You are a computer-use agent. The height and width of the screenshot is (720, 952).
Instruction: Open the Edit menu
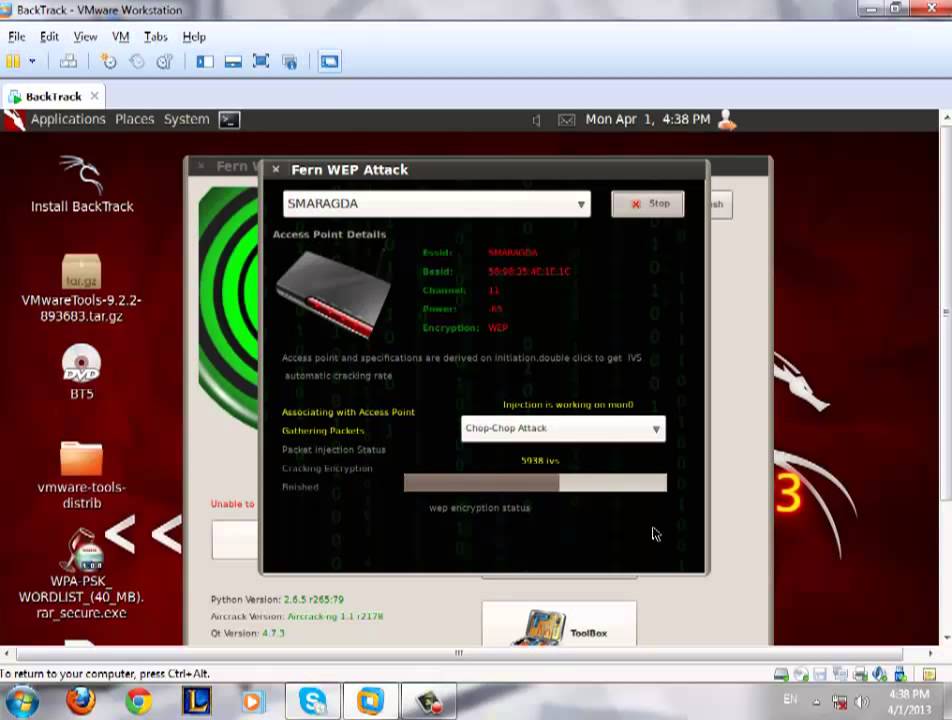pos(49,37)
